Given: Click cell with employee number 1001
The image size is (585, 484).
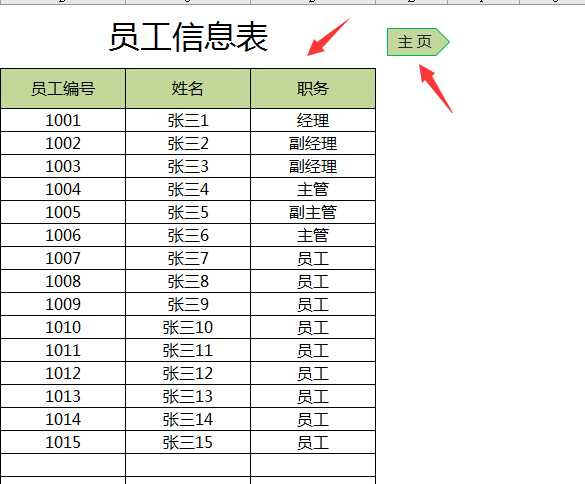Looking at the screenshot, I should pyautogui.click(x=63, y=120).
